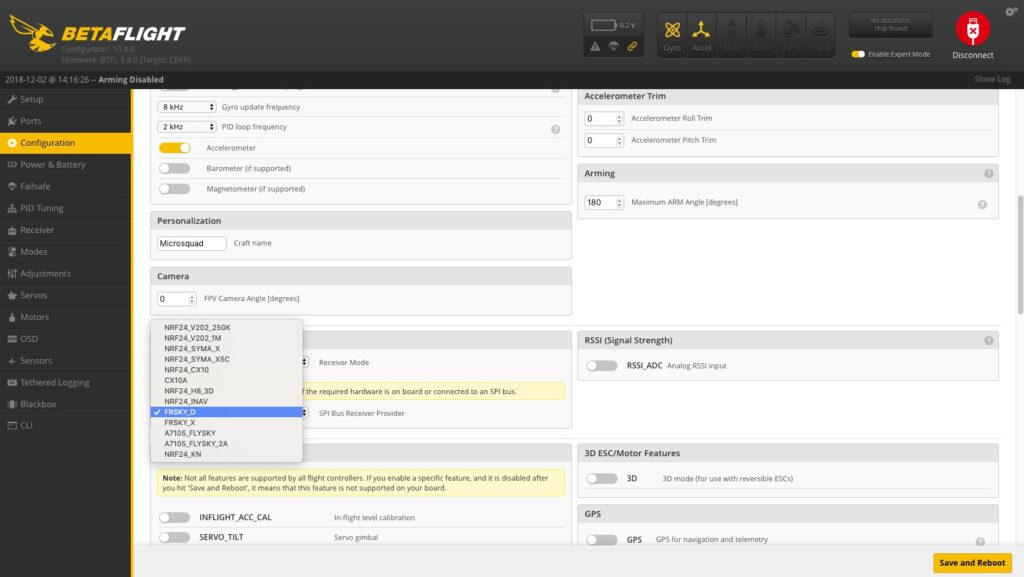This screenshot has width=1024, height=577.
Task: Disable the Accelerometer toggle
Action: 174,148
